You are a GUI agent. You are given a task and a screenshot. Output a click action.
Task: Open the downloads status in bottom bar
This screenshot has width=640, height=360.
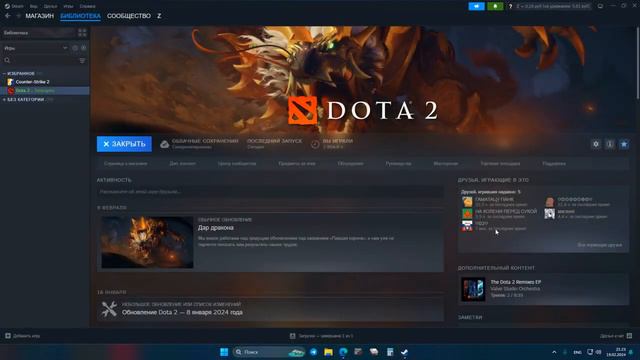[322, 336]
